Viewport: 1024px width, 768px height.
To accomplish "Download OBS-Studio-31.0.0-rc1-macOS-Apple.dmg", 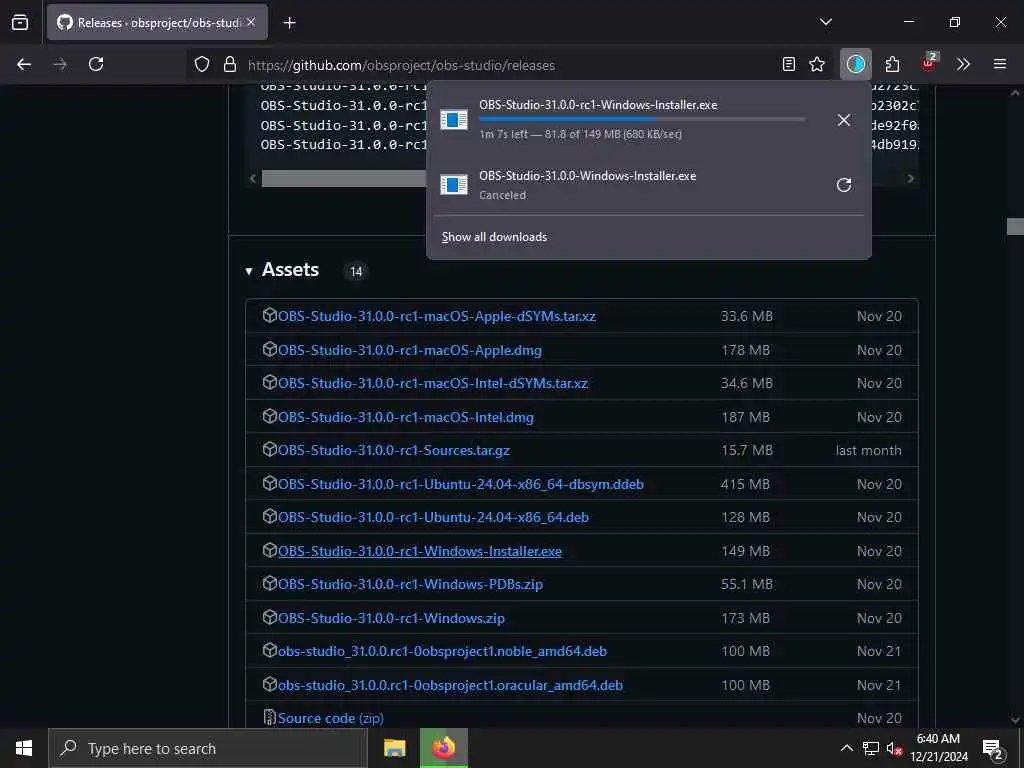I will (x=409, y=350).
